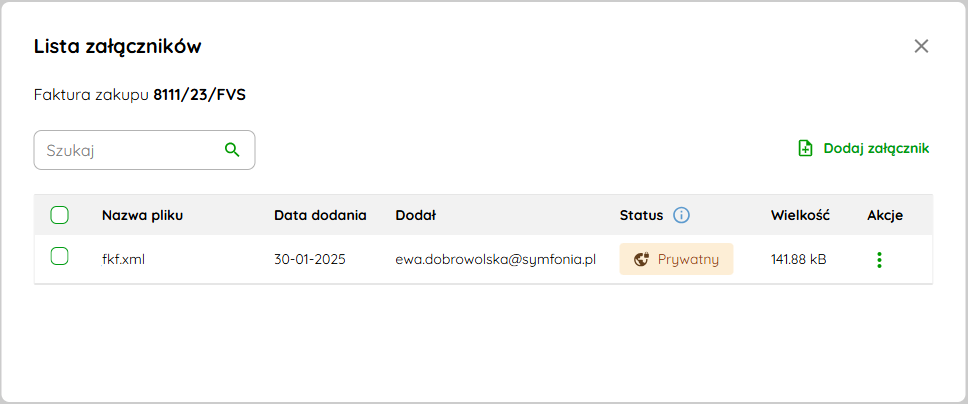Click the green search magnifier icon
This screenshot has height=404, width=968.
tap(232, 149)
